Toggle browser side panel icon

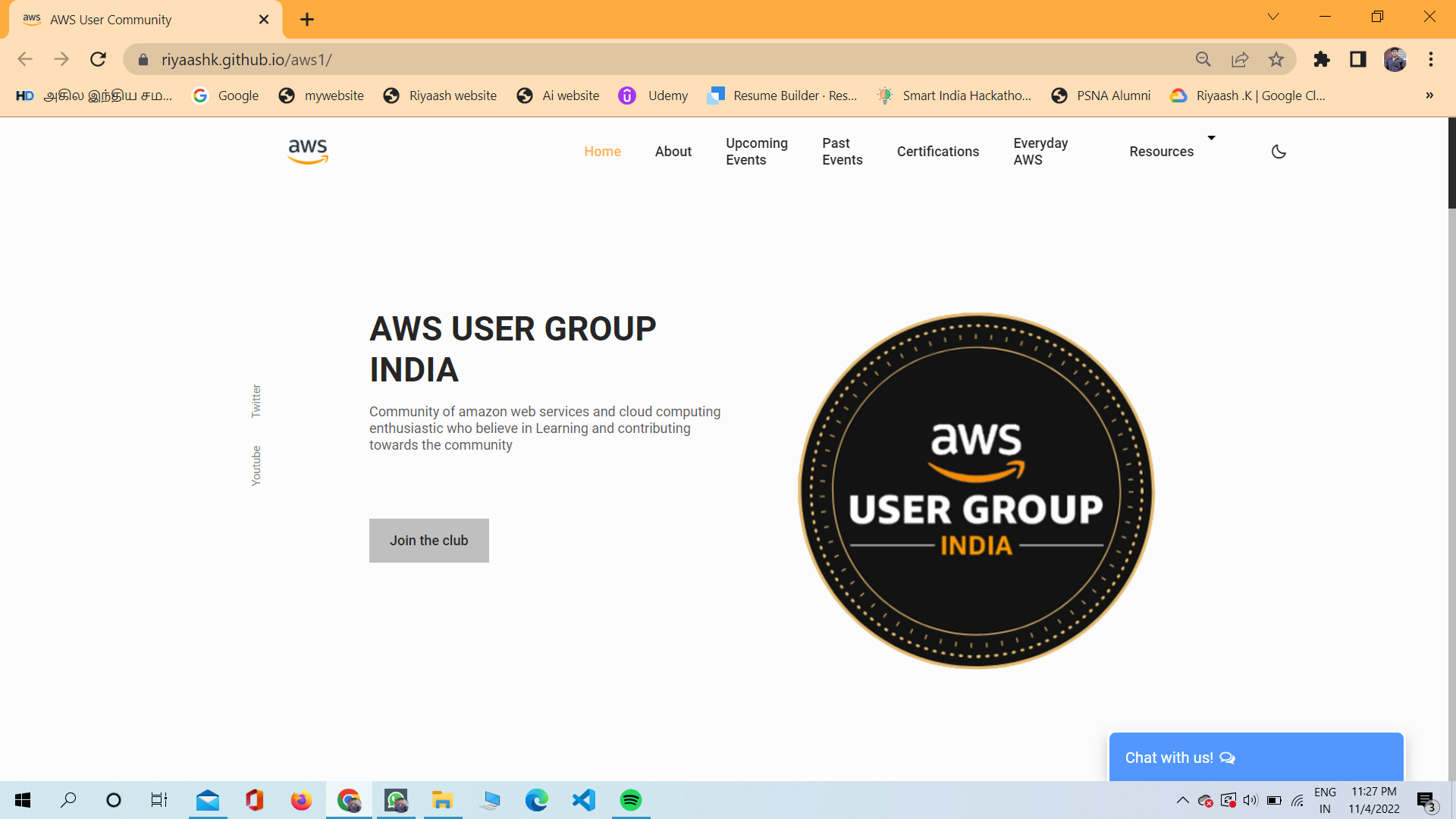[x=1358, y=59]
